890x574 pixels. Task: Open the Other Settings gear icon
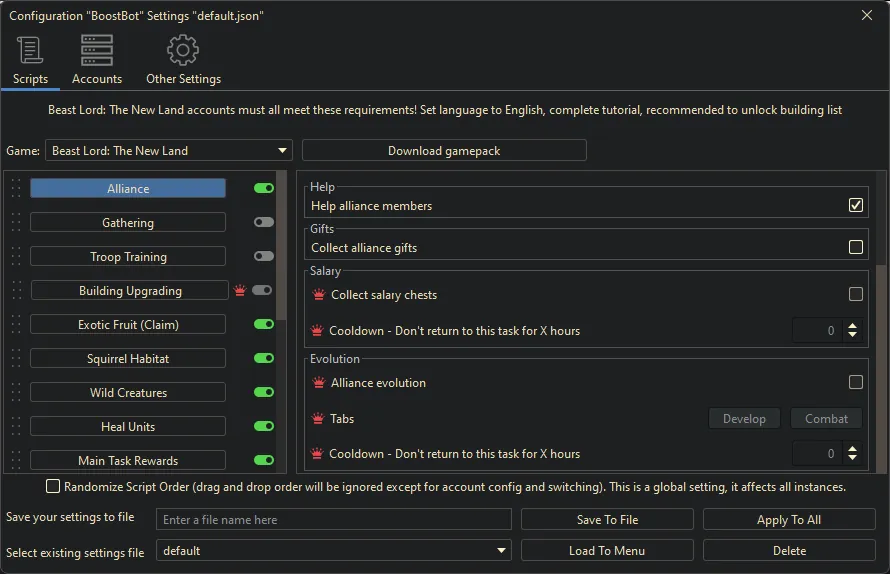[183, 50]
